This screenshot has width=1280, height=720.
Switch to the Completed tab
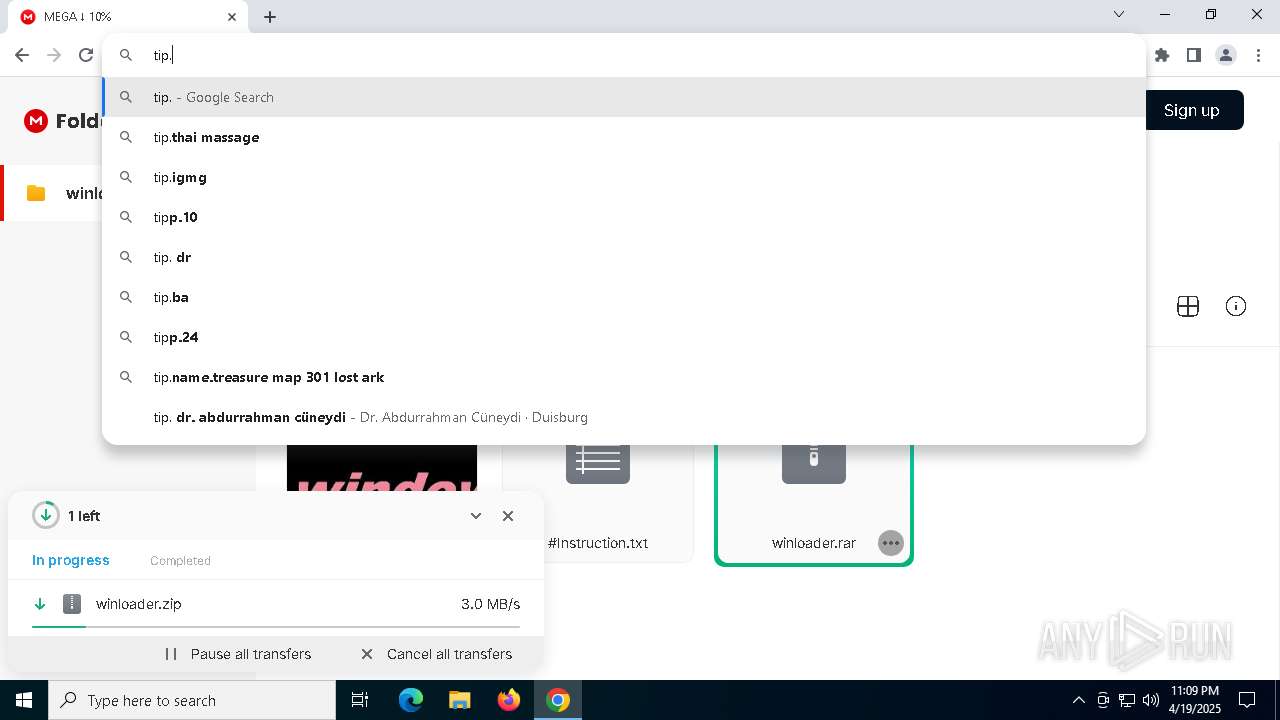[x=180, y=561]
